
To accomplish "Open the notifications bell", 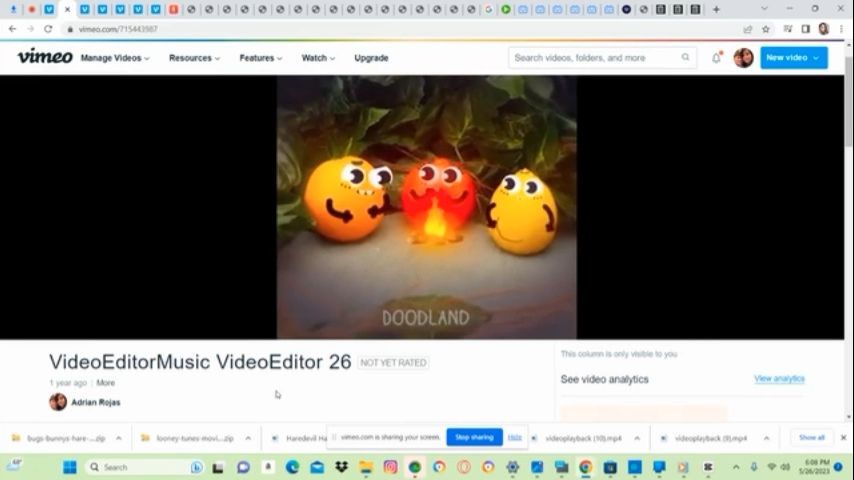I will tap(716, 58).
